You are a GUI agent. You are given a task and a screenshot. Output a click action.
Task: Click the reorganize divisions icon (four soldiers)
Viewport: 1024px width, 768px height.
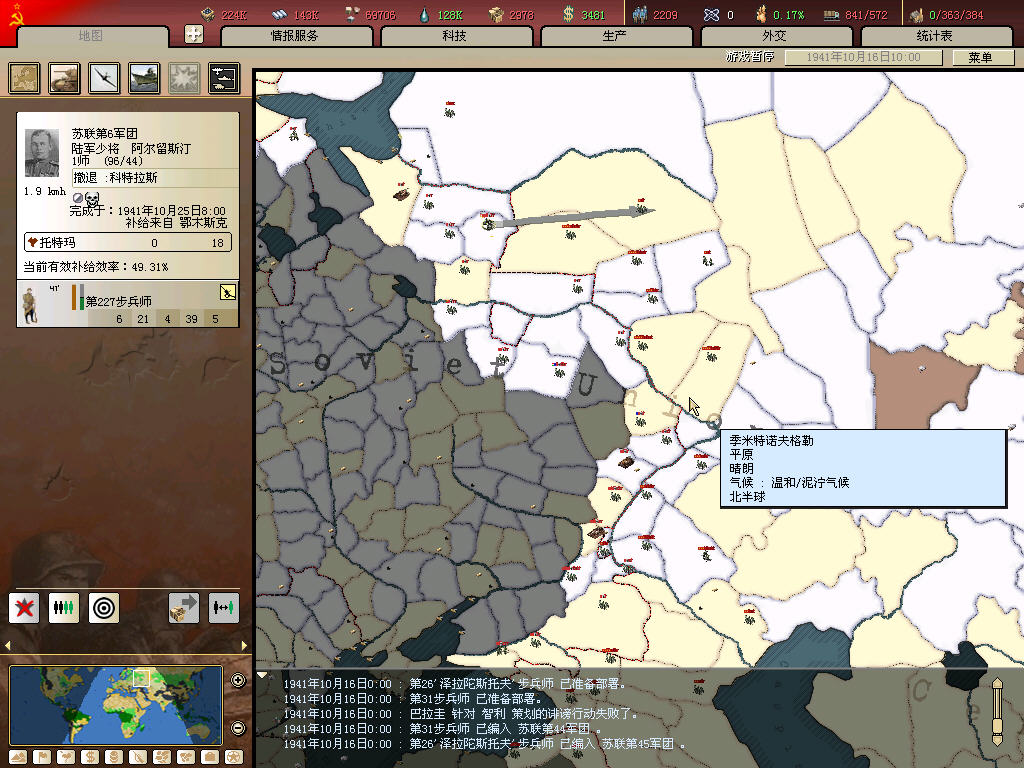click(x=64, y=608)
